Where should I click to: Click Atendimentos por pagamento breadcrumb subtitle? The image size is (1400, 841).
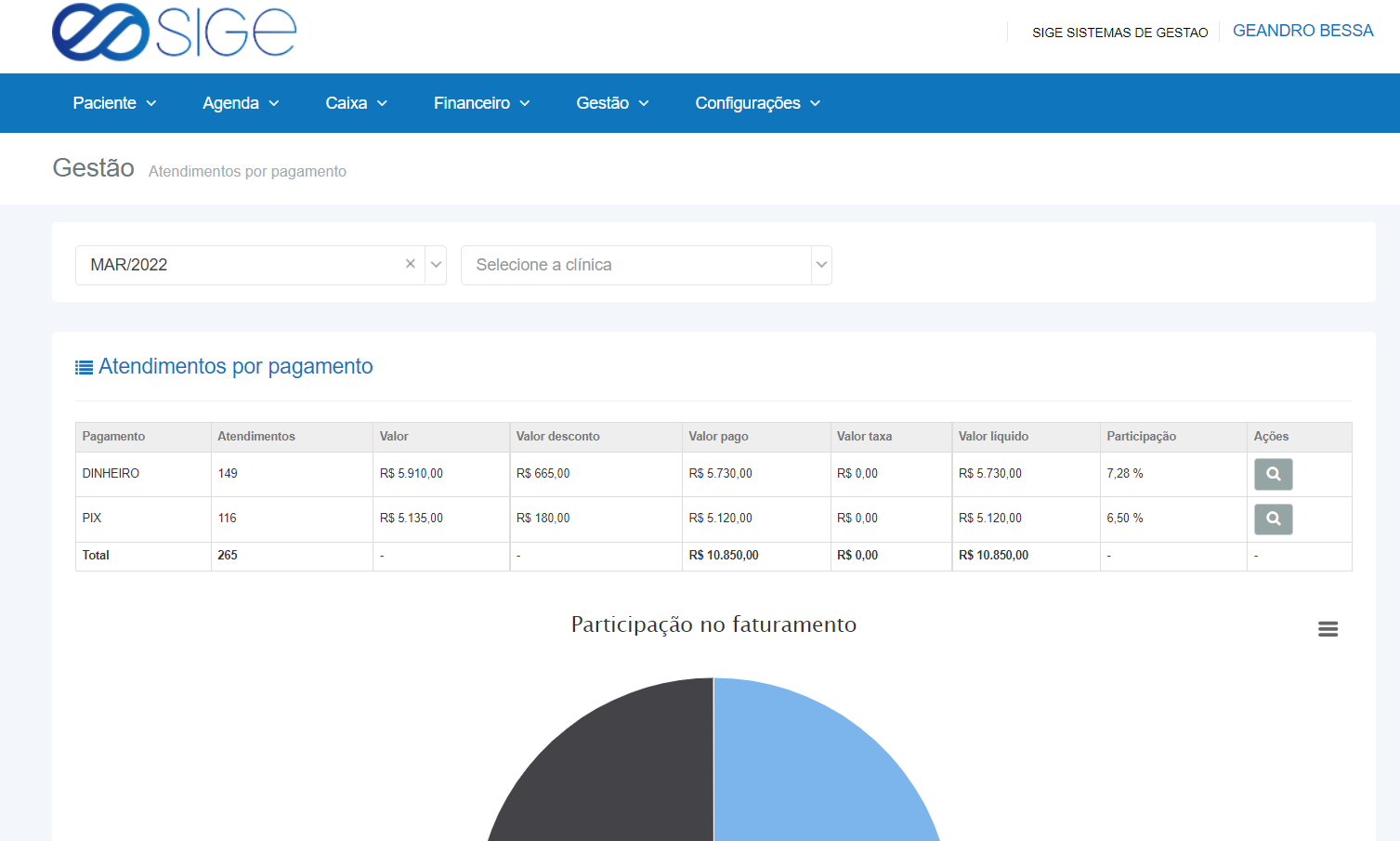[247, 172]
